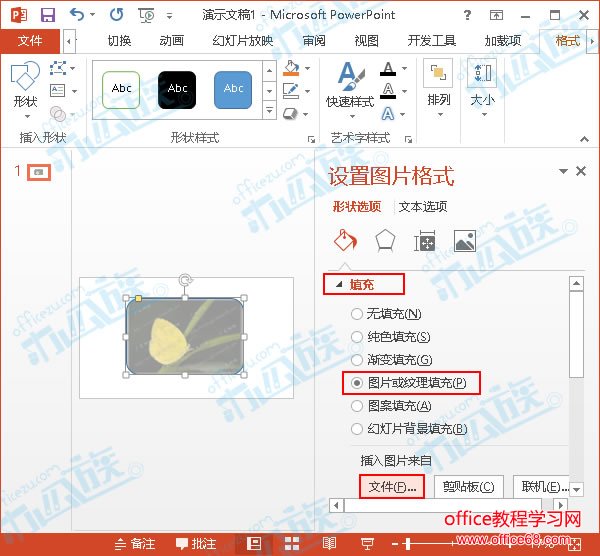Open the 形状 shapes gallery
Screen dimensions: 600x556
25,90
